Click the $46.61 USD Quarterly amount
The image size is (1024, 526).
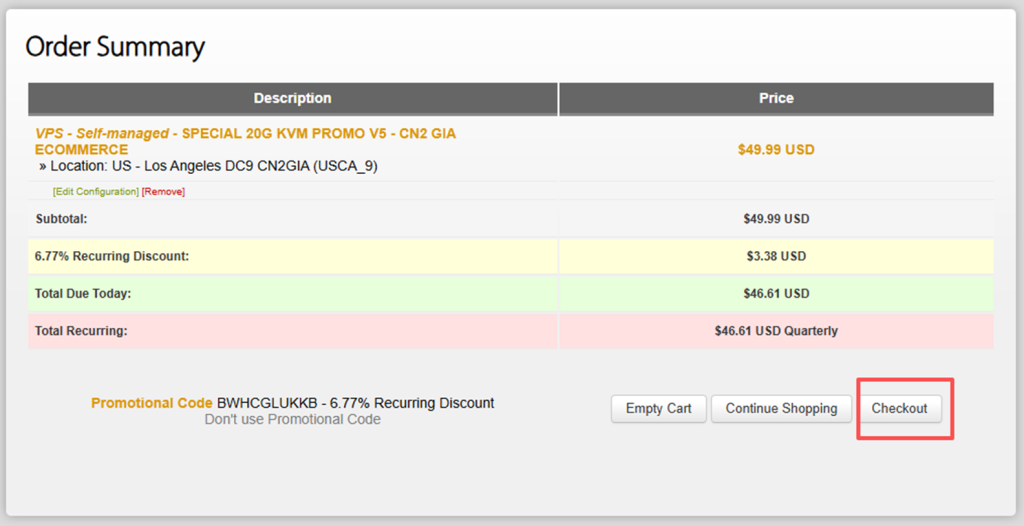point(776,331)
